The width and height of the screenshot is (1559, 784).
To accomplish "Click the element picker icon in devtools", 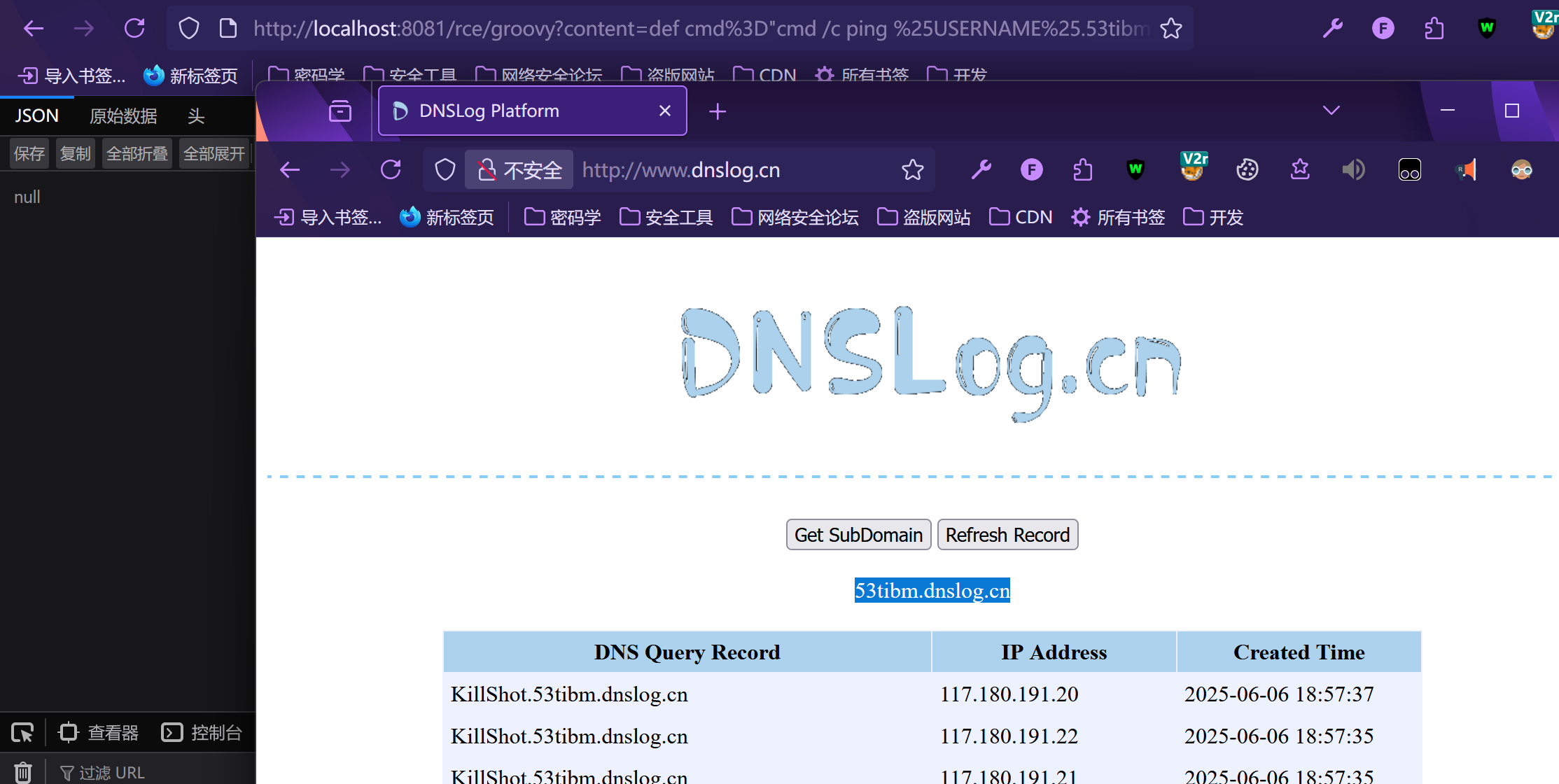I will coord(22,733).
